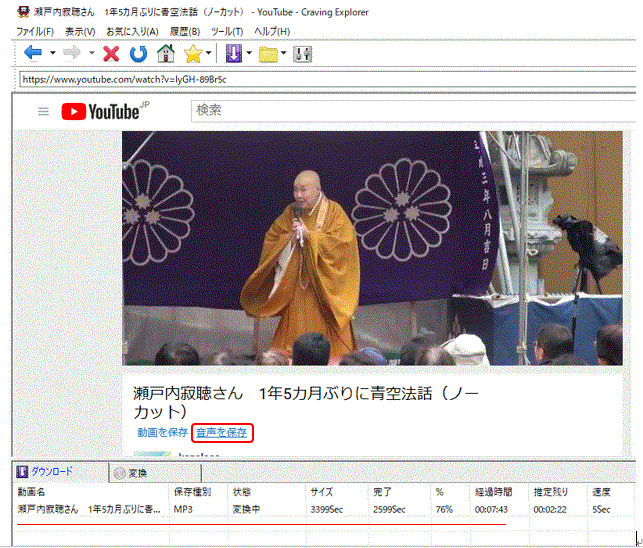Click the video title 瀬戸内寂聴さん heading
The image size is (643, 548).
pyautogui.click(x=306, y=402)
